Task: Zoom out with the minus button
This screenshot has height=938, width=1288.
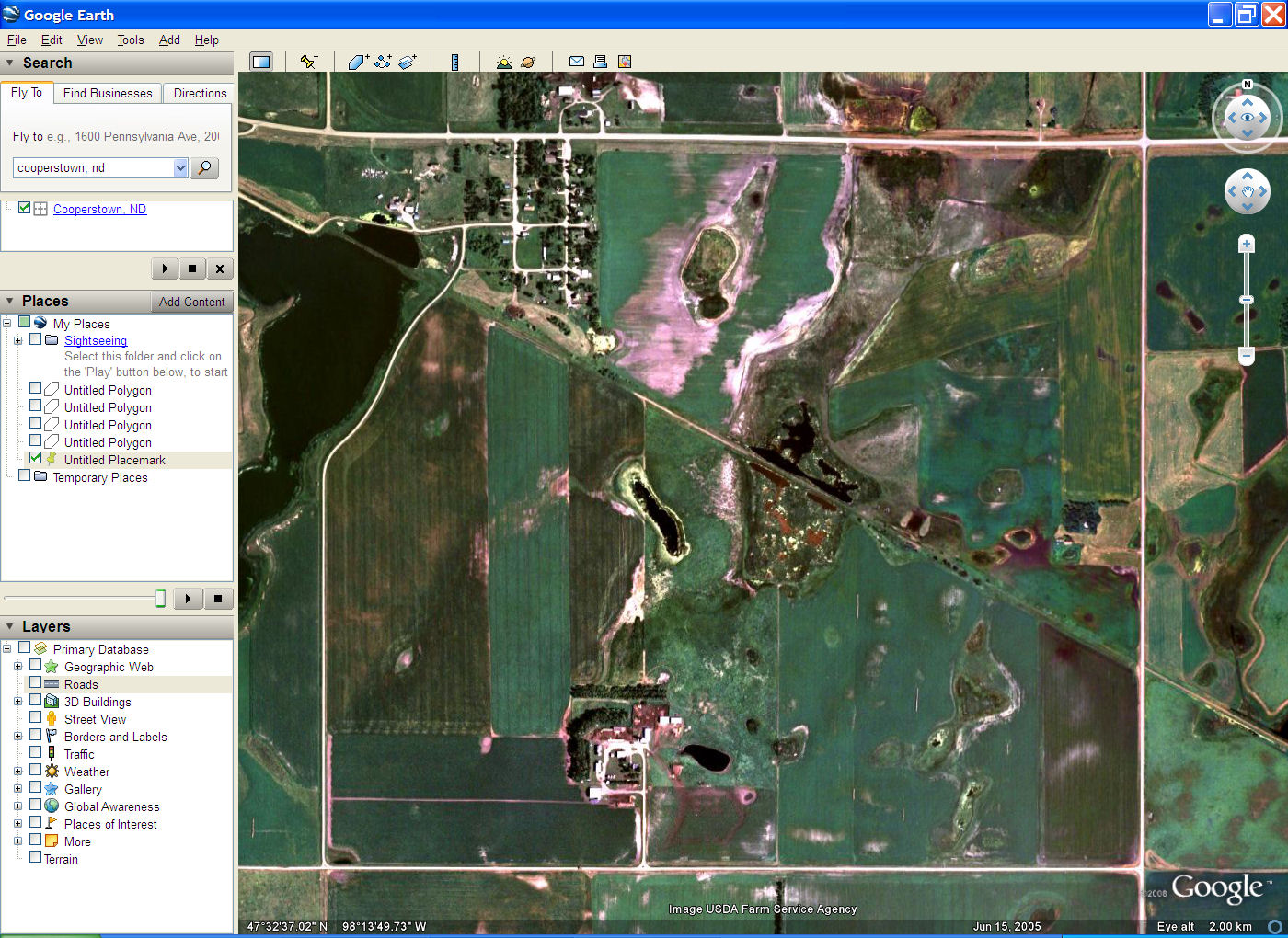Action: 1247,355
